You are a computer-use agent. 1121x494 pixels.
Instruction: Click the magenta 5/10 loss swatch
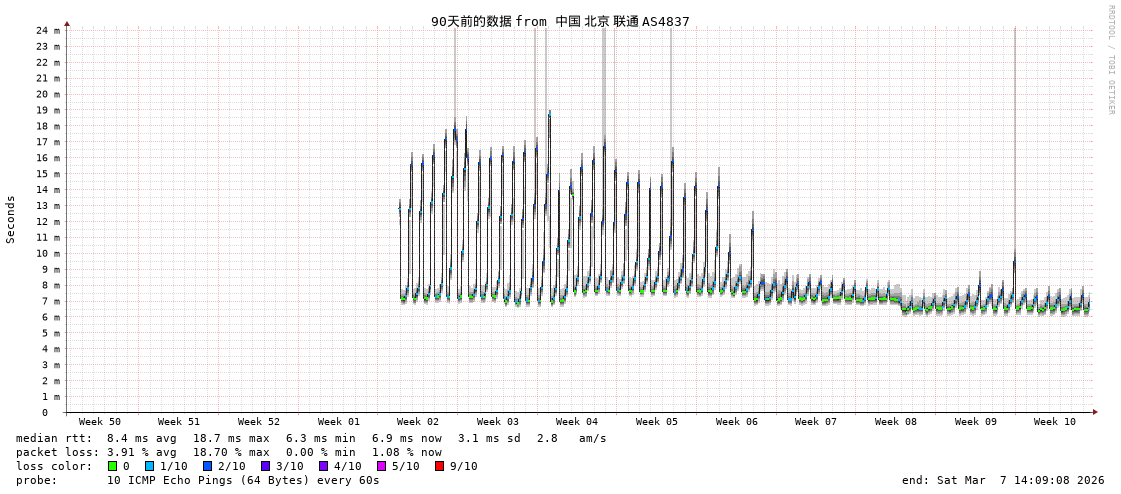click(381, 466)
